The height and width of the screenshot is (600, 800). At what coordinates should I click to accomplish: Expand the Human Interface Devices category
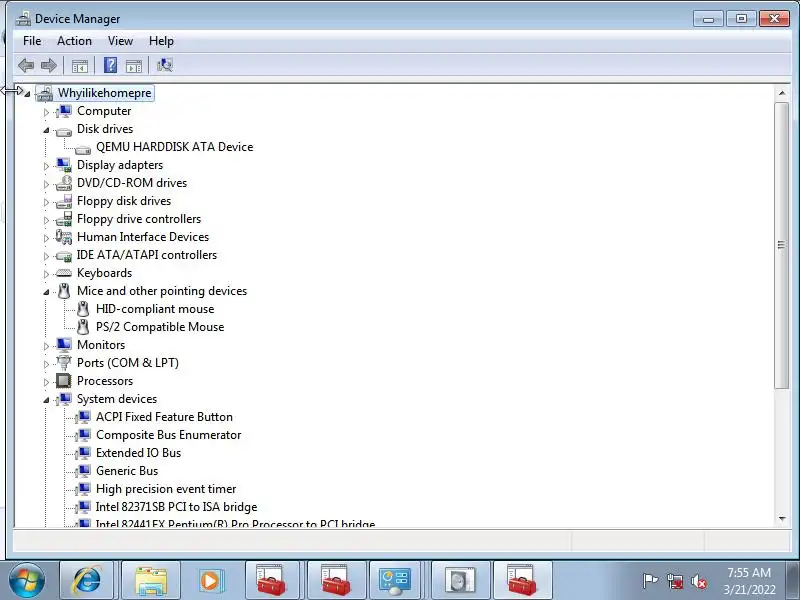46,238
